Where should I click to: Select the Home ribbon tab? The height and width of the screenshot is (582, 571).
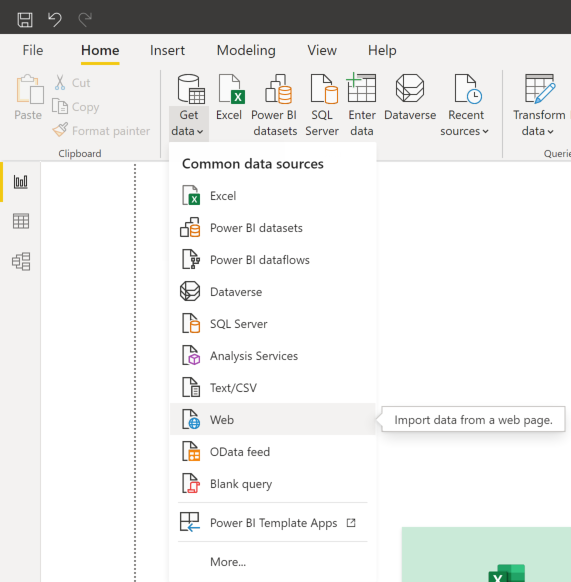click(100, 50)
